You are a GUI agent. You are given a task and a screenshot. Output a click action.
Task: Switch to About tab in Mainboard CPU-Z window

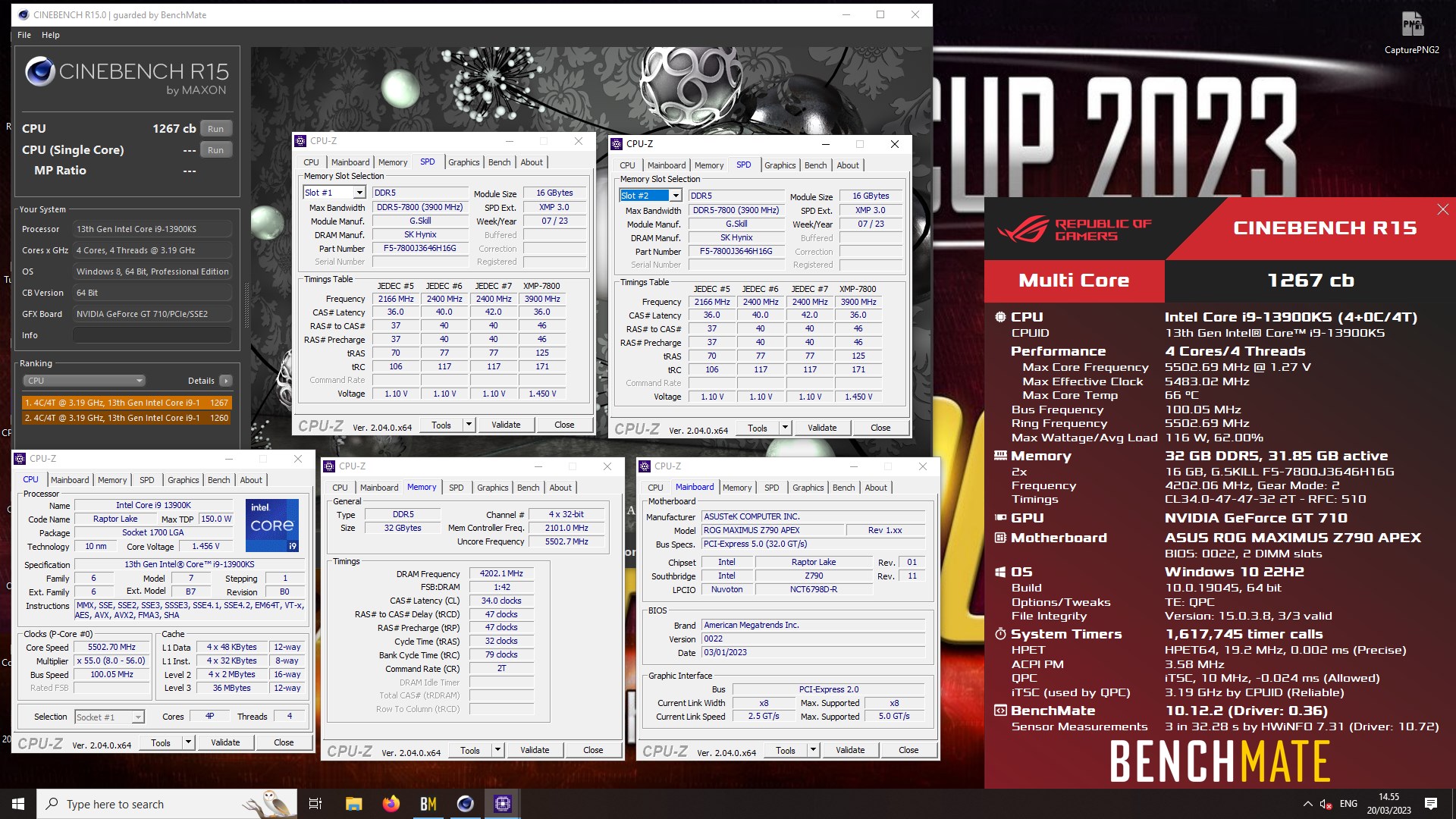point(876,488)
